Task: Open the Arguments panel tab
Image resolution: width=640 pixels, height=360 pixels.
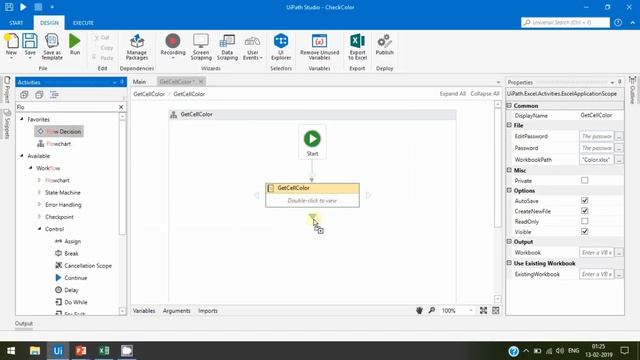Action: 176,311
